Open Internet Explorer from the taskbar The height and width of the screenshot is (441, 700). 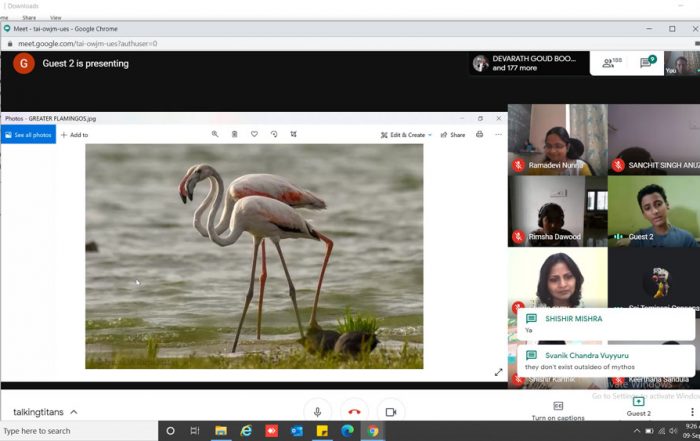coord(246,431)
